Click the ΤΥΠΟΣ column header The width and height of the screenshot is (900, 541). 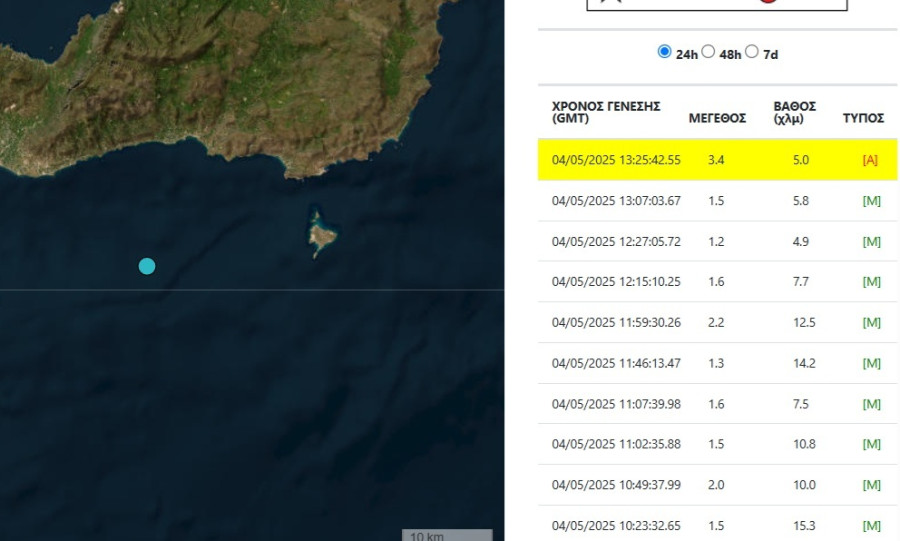pos(863,118)
